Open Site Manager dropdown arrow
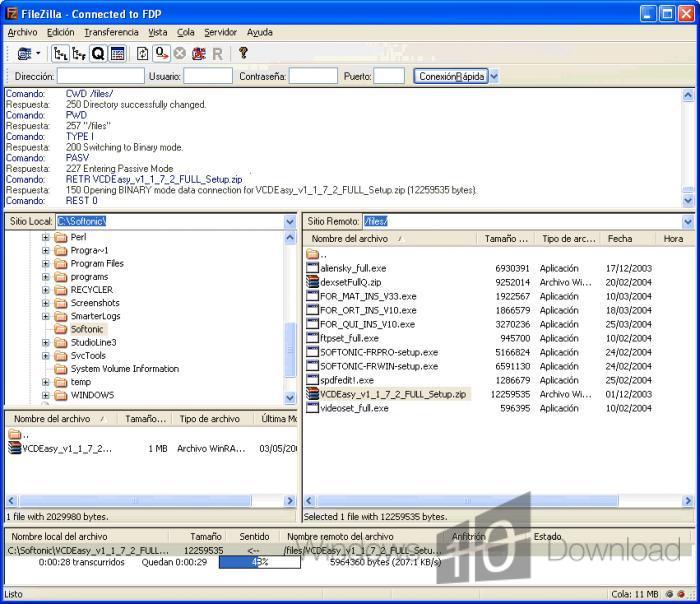The width and height of the screenshot is (700, 604). click(x=38, y=53)
